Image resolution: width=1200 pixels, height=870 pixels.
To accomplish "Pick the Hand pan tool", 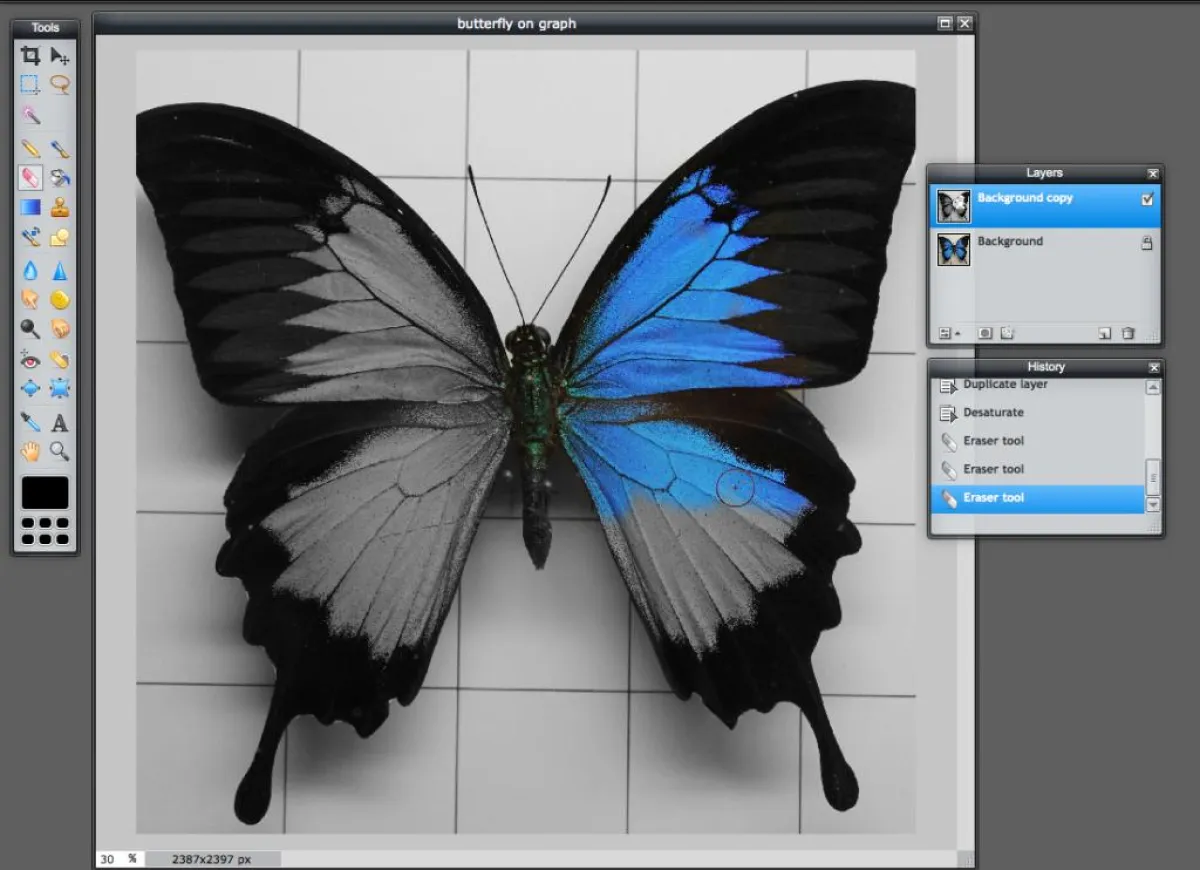I will pos(31,452).
